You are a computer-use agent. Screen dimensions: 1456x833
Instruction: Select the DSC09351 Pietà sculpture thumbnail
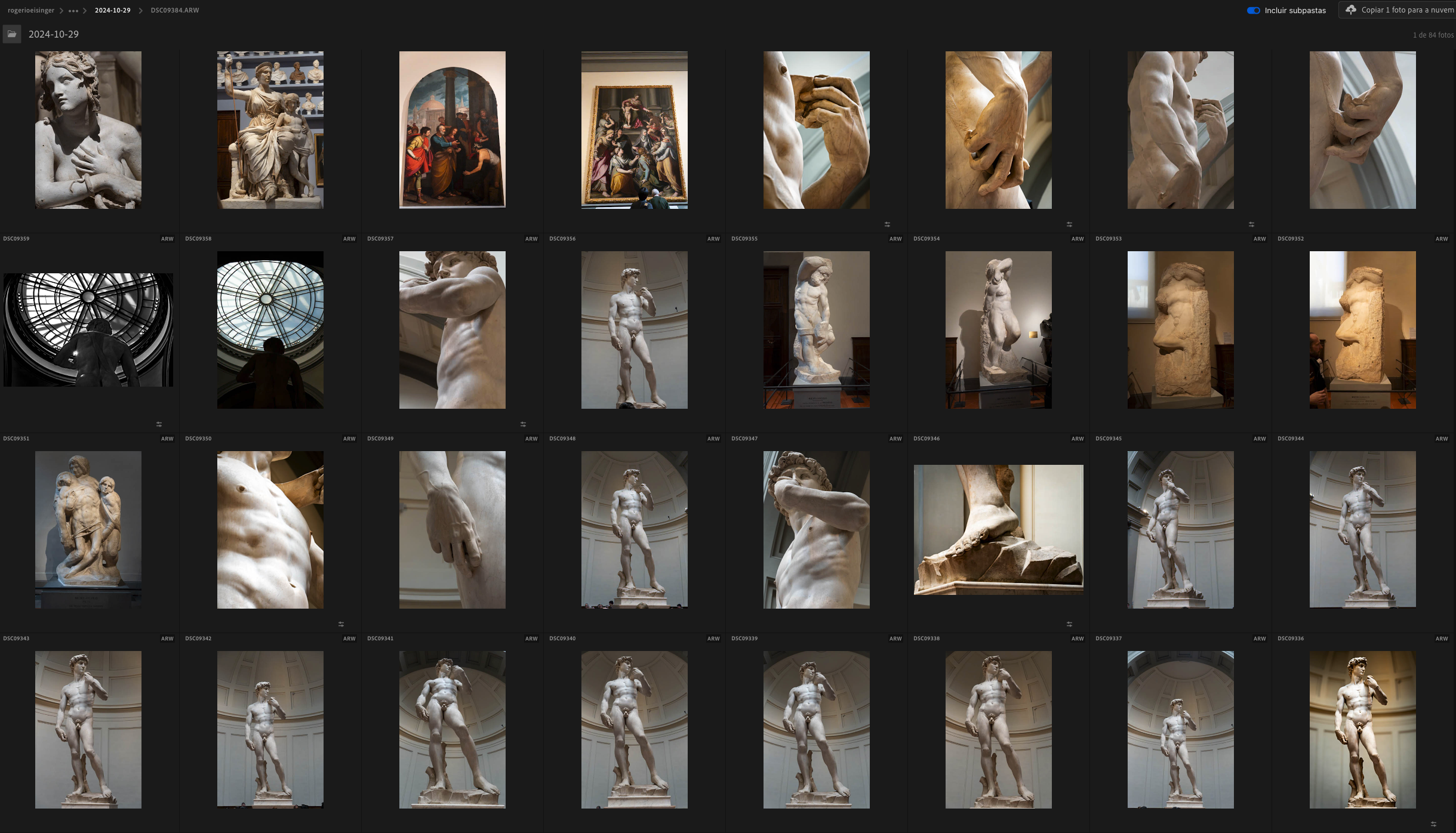(x=88, y=530)
